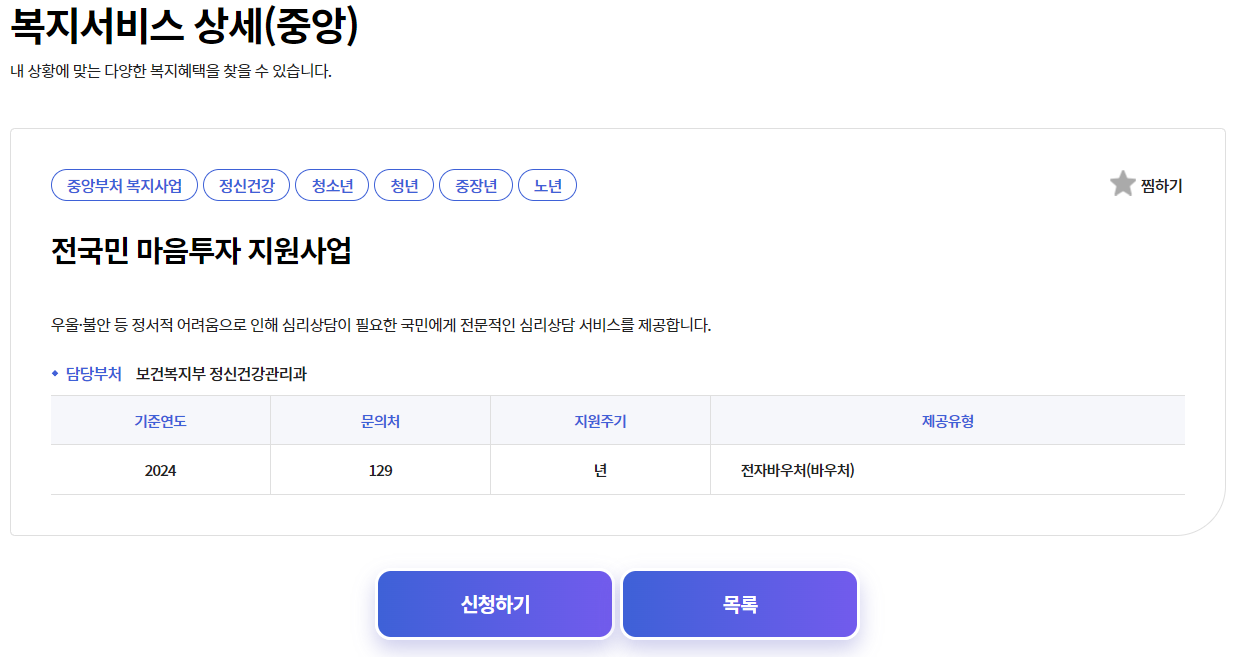1237x657 pixels.
Task: Select the 노년 category tag
Action: pos(547,185)
